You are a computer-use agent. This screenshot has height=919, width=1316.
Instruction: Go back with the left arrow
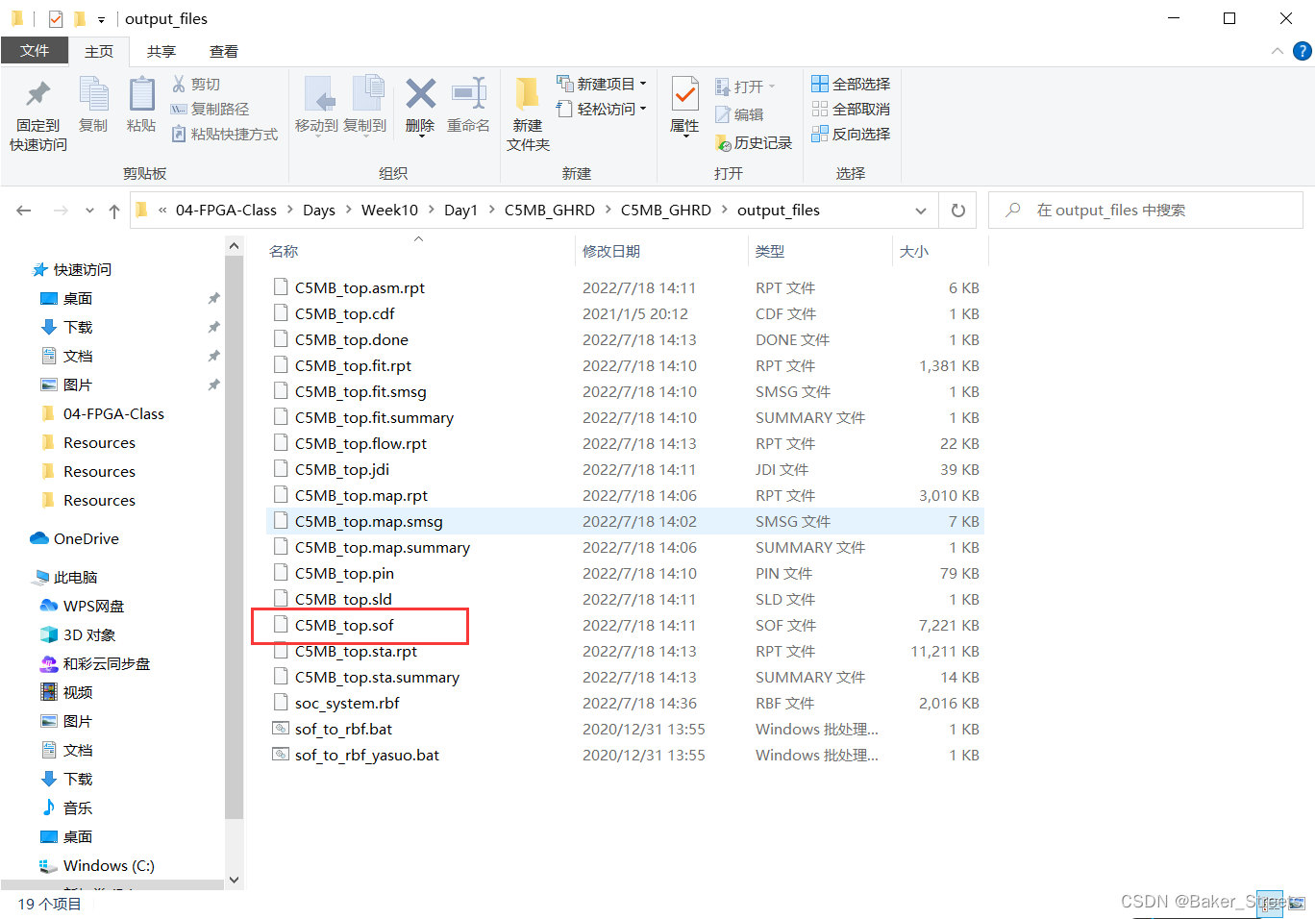(x=24, y=211)
